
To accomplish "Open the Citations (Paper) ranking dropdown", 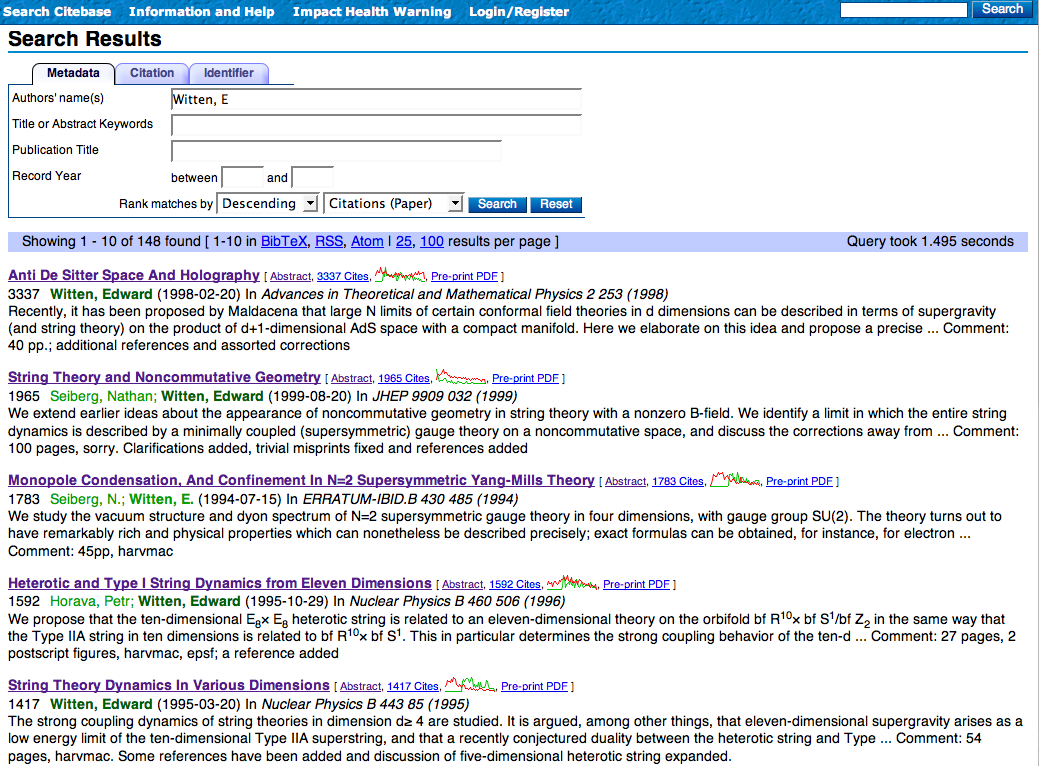I will 394,204.
